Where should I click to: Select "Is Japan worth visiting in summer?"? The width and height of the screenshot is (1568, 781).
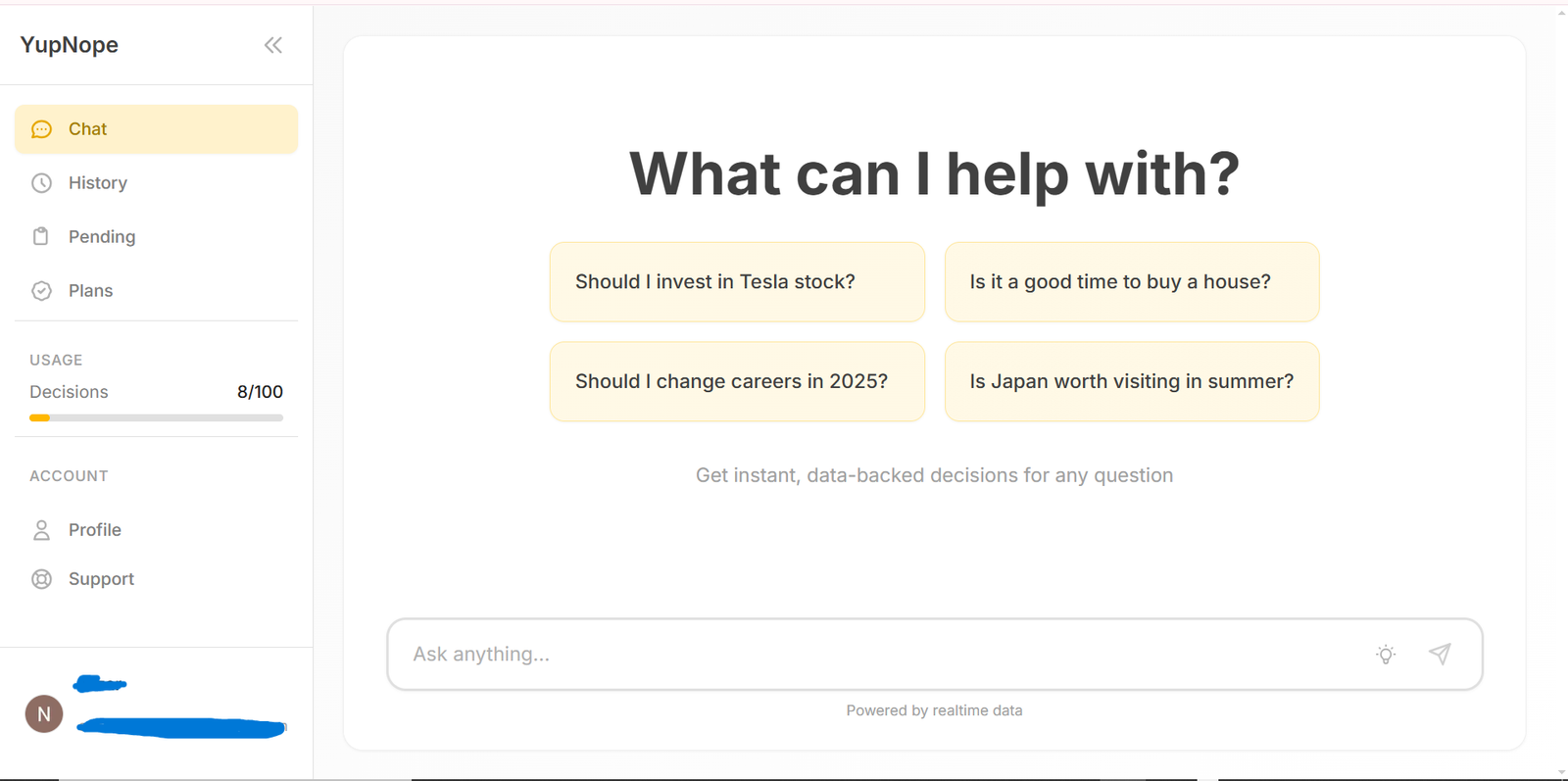click(1132, 381)
